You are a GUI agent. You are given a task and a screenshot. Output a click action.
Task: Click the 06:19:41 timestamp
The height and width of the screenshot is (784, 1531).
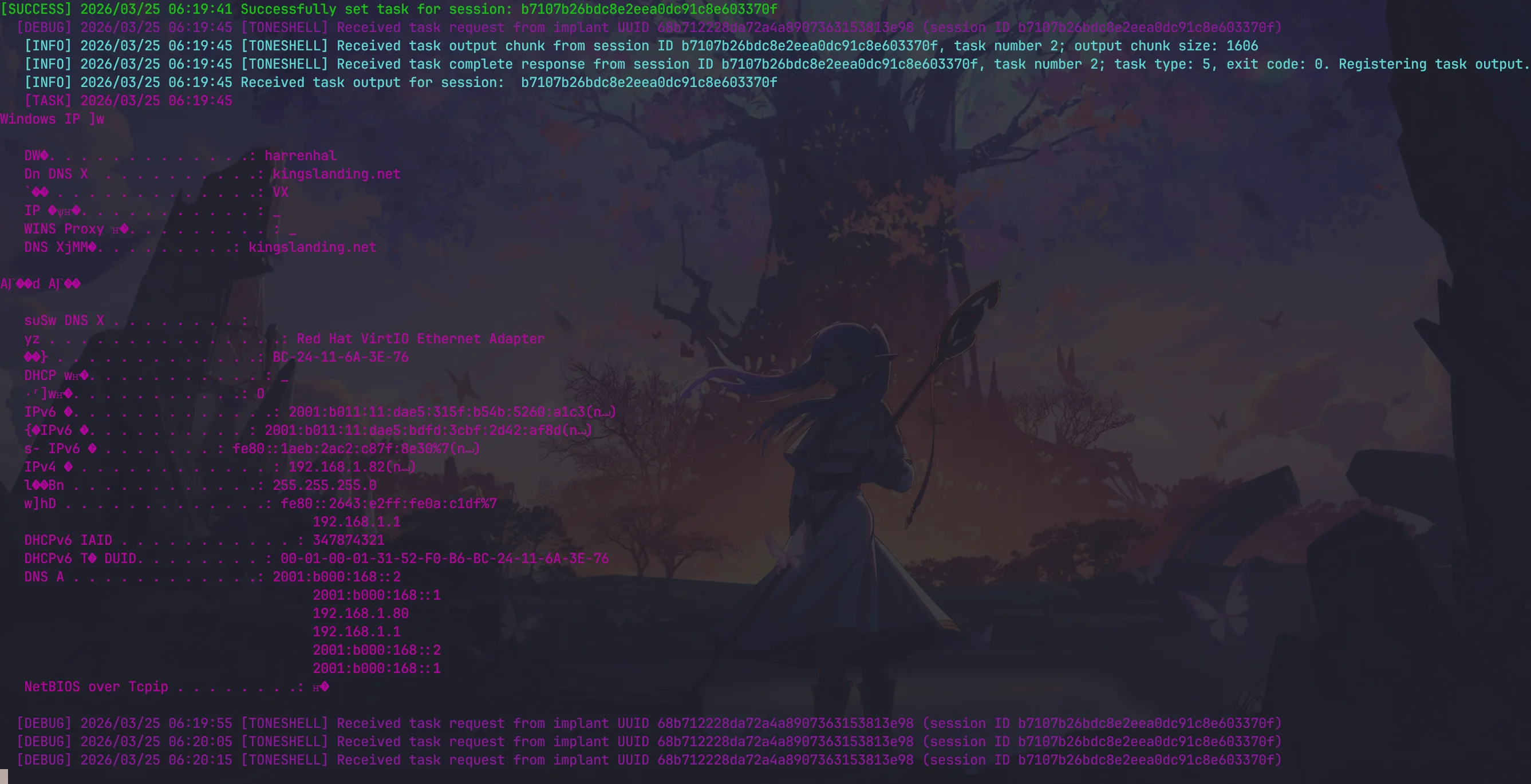200,10
